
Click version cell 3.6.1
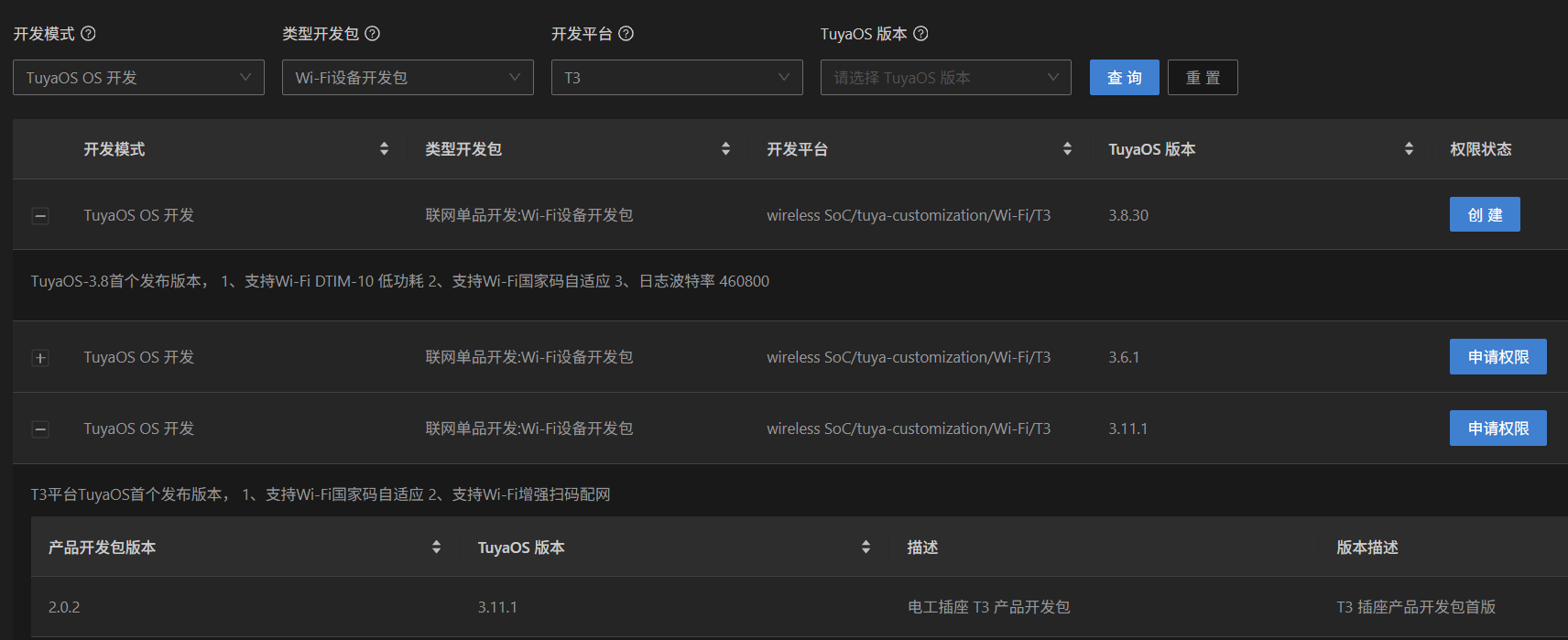[x=1124, y=357]
